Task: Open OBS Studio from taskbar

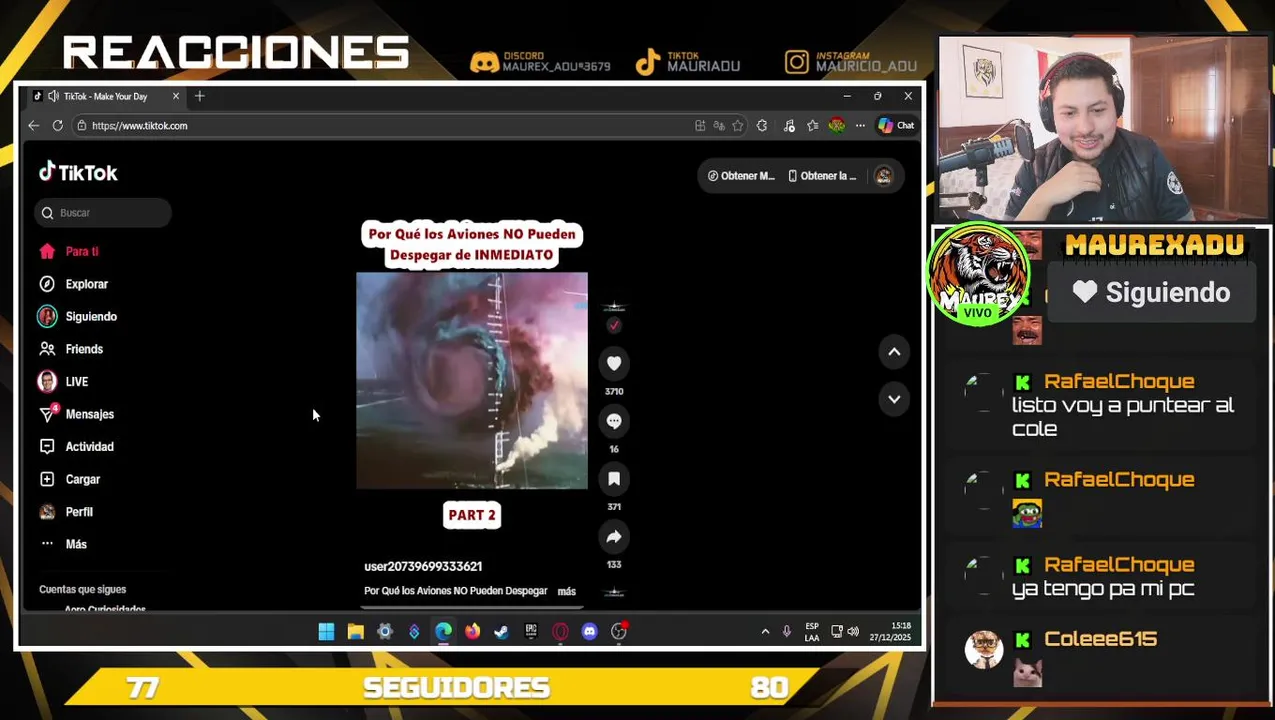Action: 619,631
